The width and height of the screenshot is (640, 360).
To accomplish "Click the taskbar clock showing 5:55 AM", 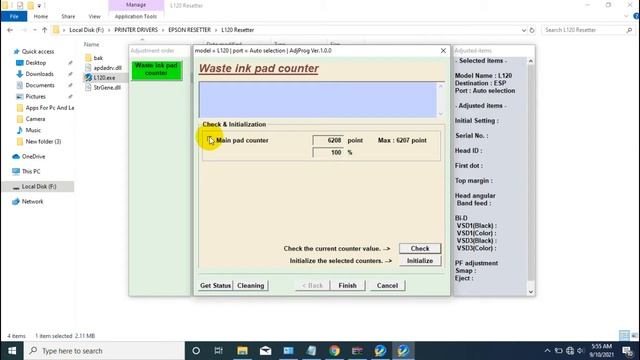I will (x=601, y=351).
